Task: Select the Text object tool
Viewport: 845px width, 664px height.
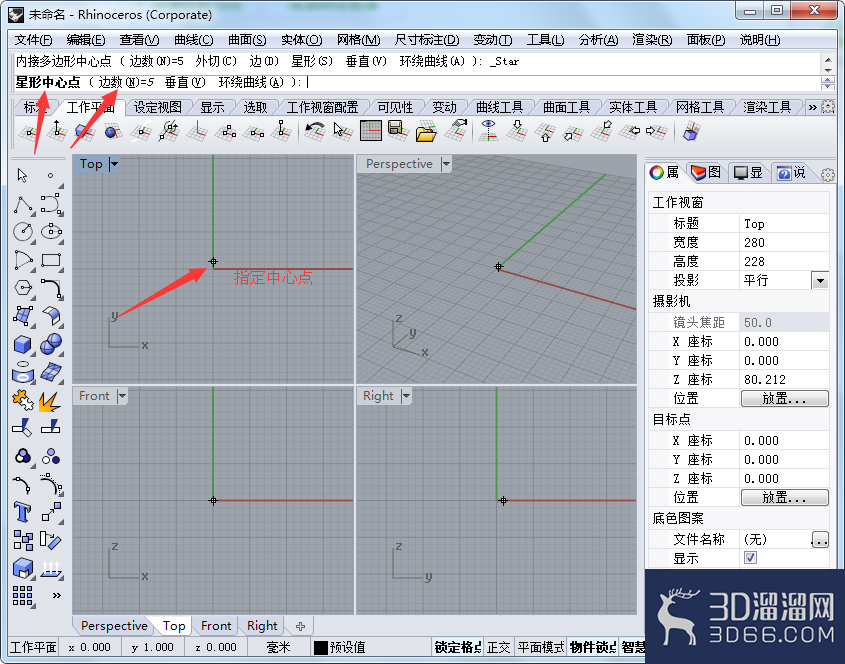Action: tap(23, 512)
